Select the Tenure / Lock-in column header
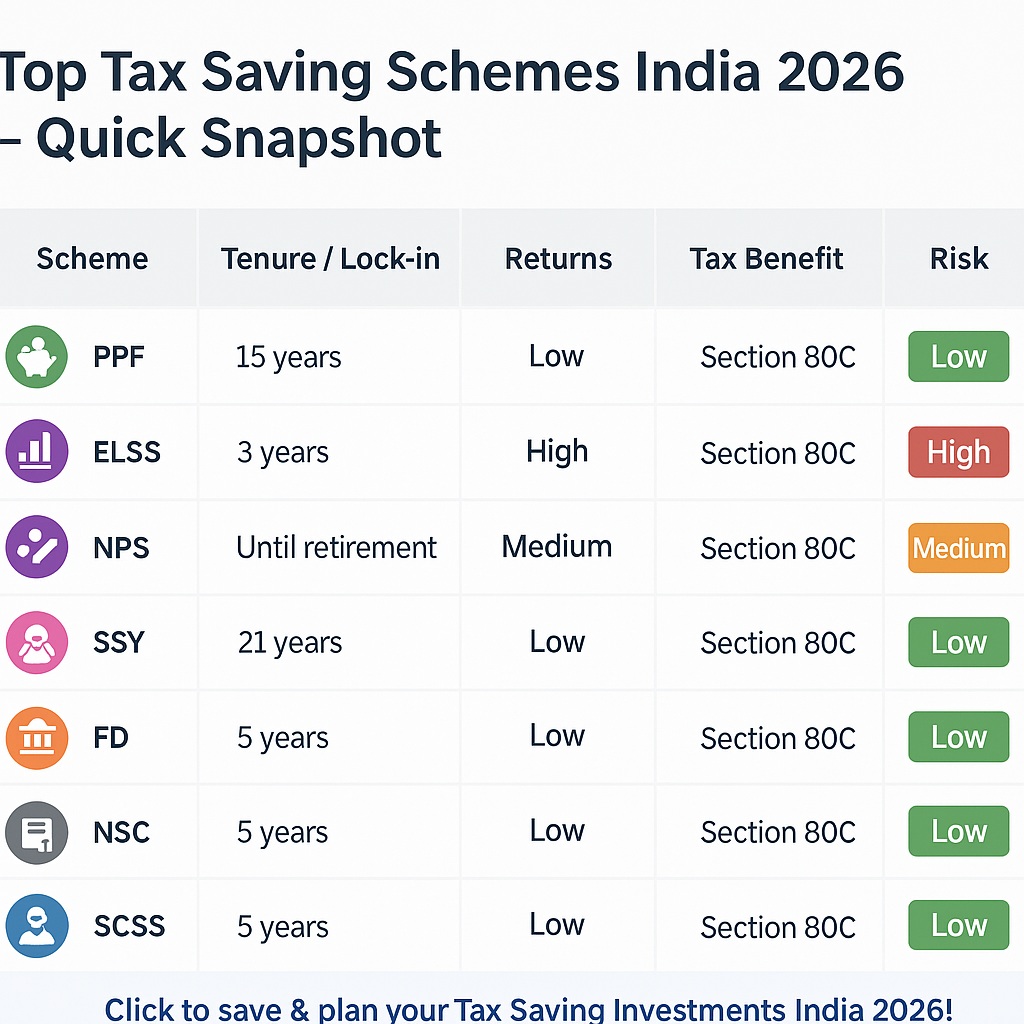1024x1024 pixels. (330, 259)
